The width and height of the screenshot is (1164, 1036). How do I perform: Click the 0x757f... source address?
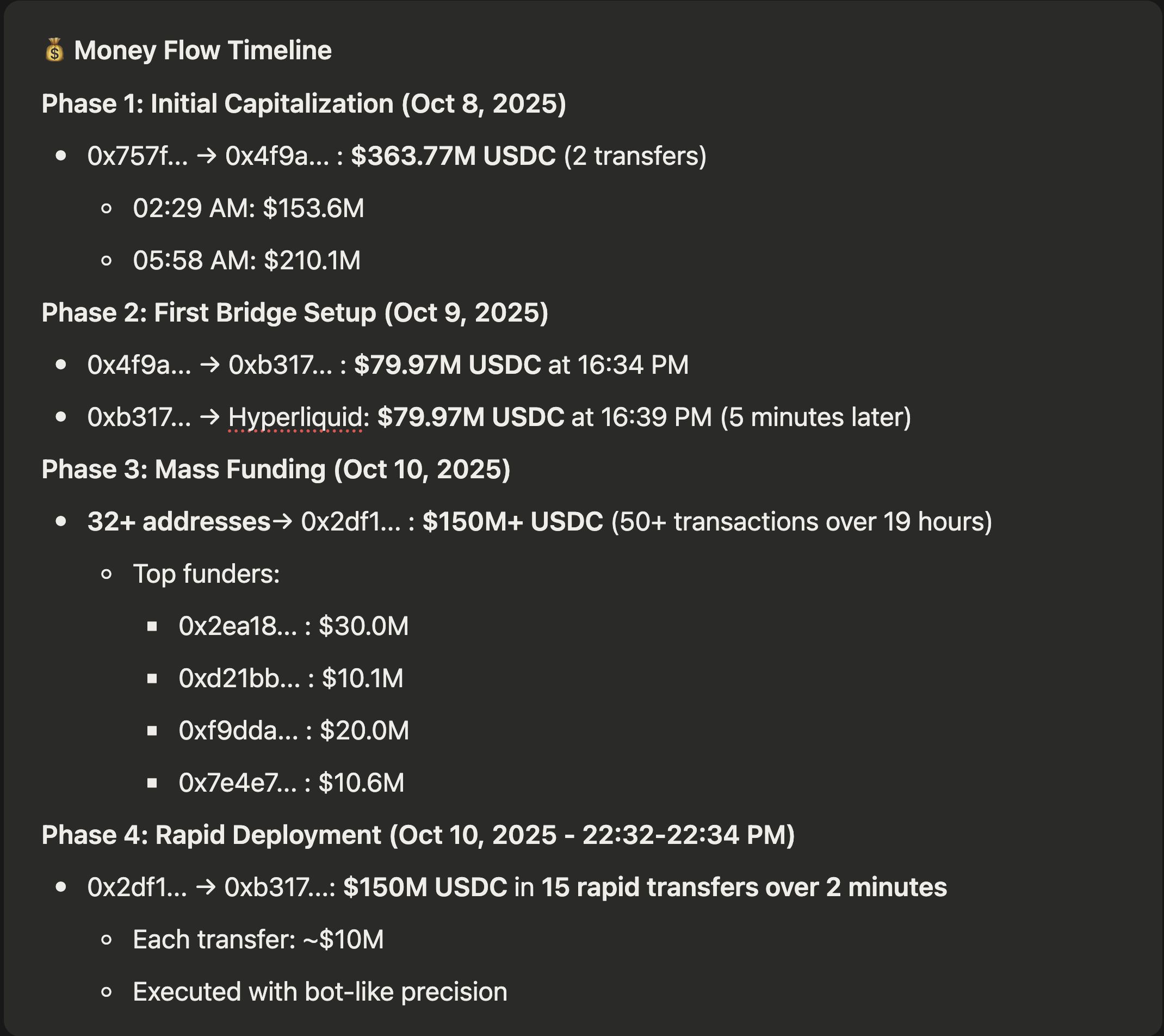[137, 156]
